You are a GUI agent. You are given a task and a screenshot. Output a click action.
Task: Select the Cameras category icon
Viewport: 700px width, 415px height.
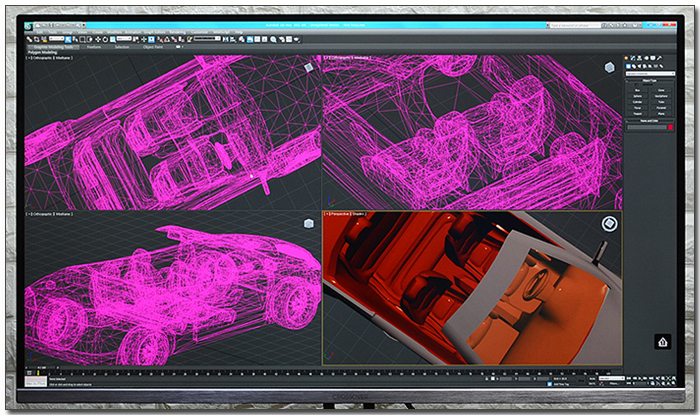coord(646,66)
